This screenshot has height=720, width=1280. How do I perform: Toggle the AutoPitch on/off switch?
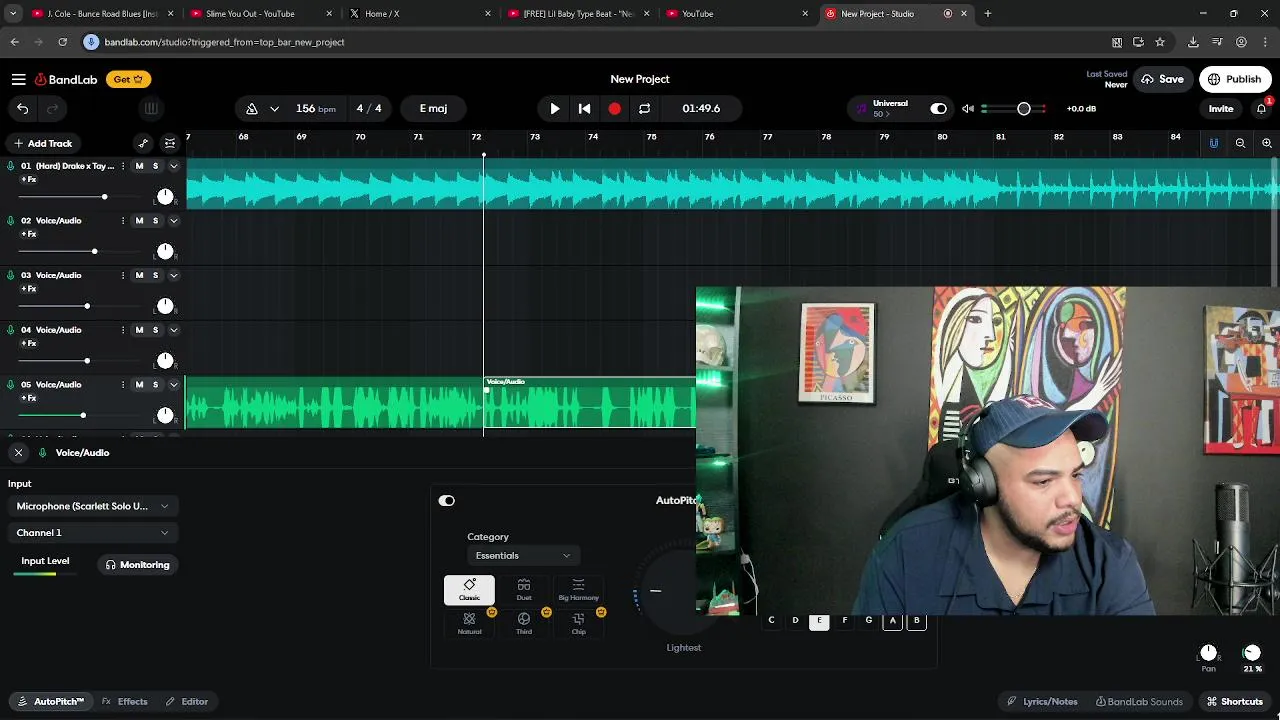[x=446, y=501]
